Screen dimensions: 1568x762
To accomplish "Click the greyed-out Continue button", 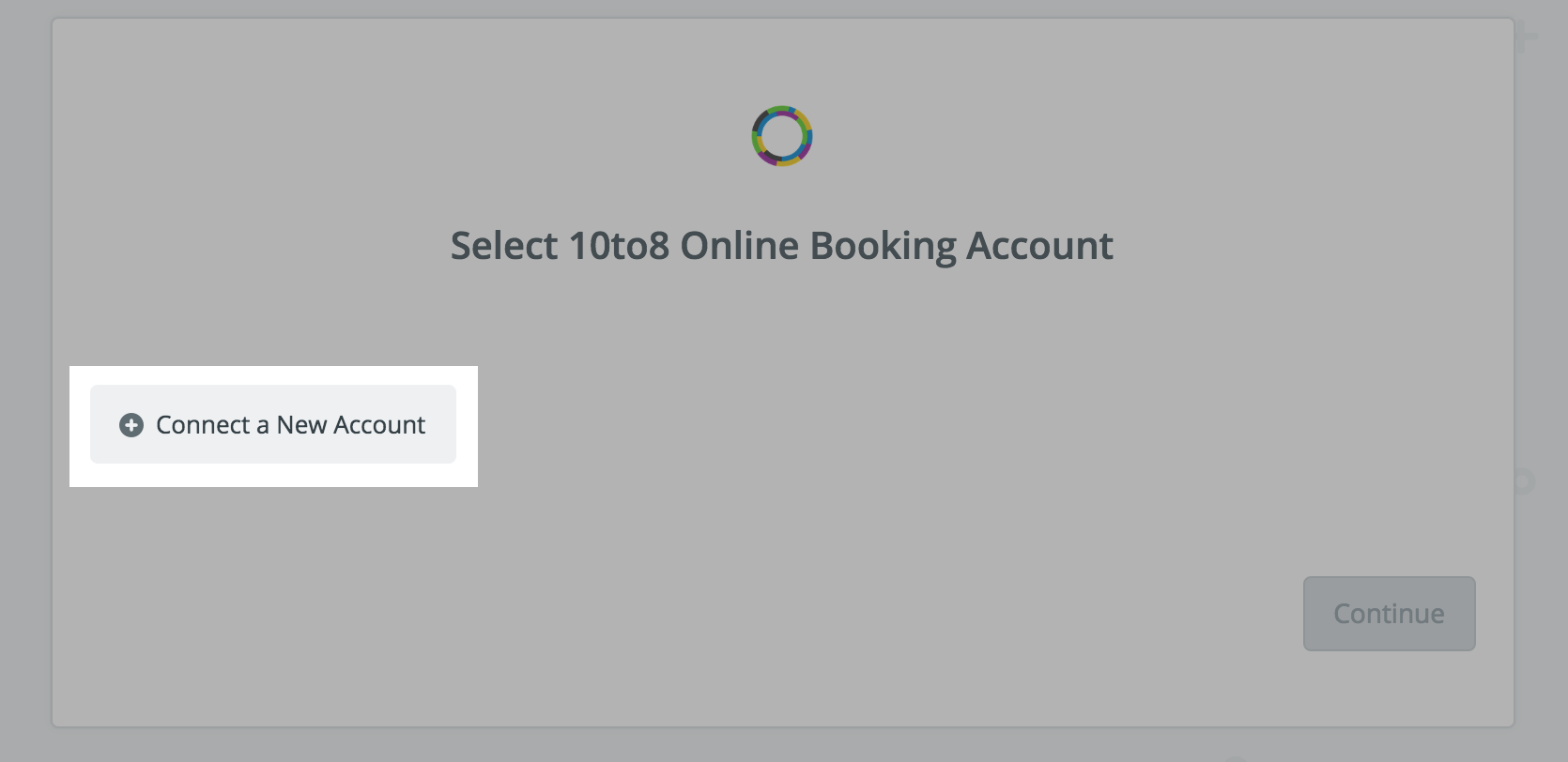I will click(1389, 614).
